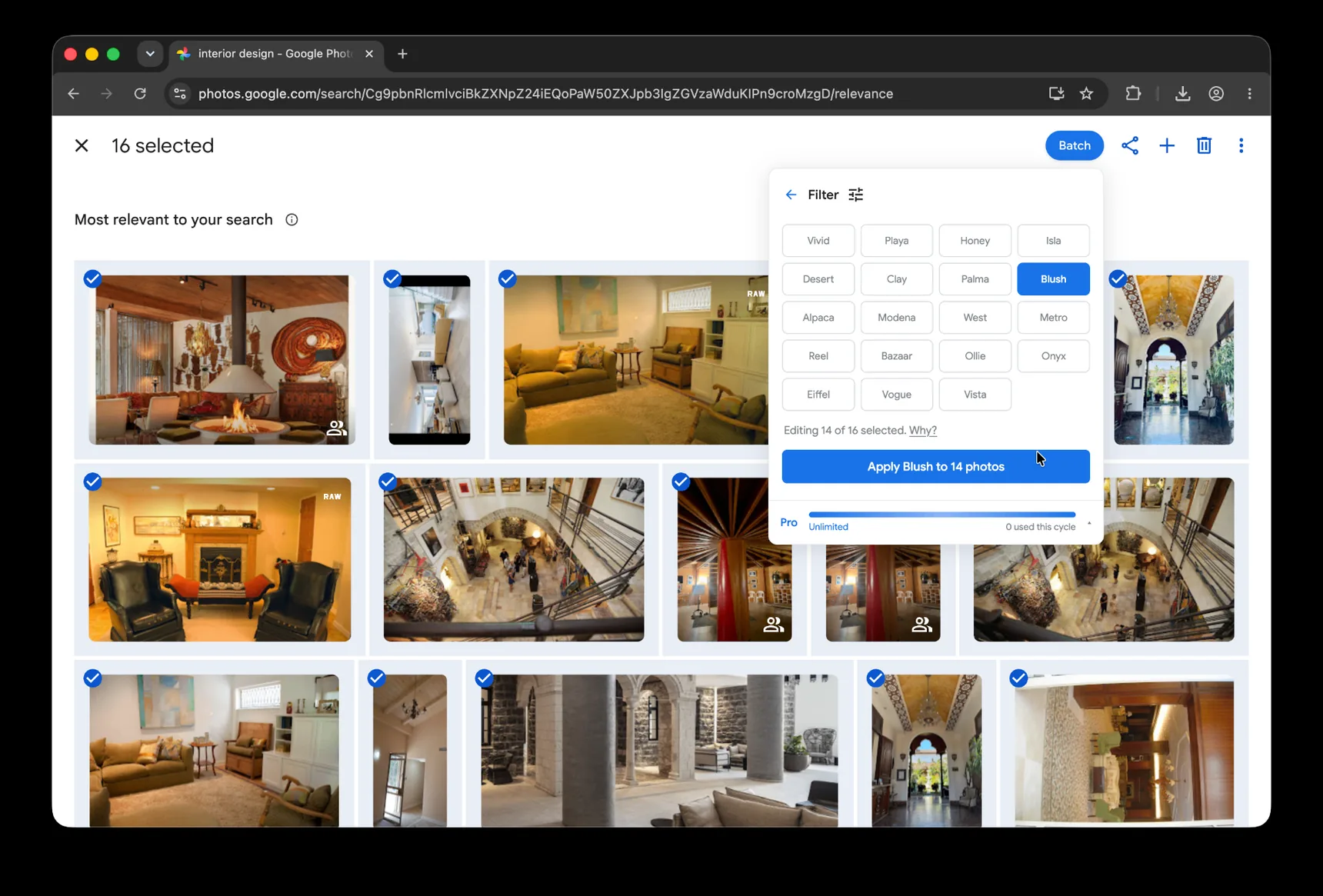Deselect the narrow kitchen photo checkbox
The height and width of the screenshot is (896, 1323).
(392, 278)
